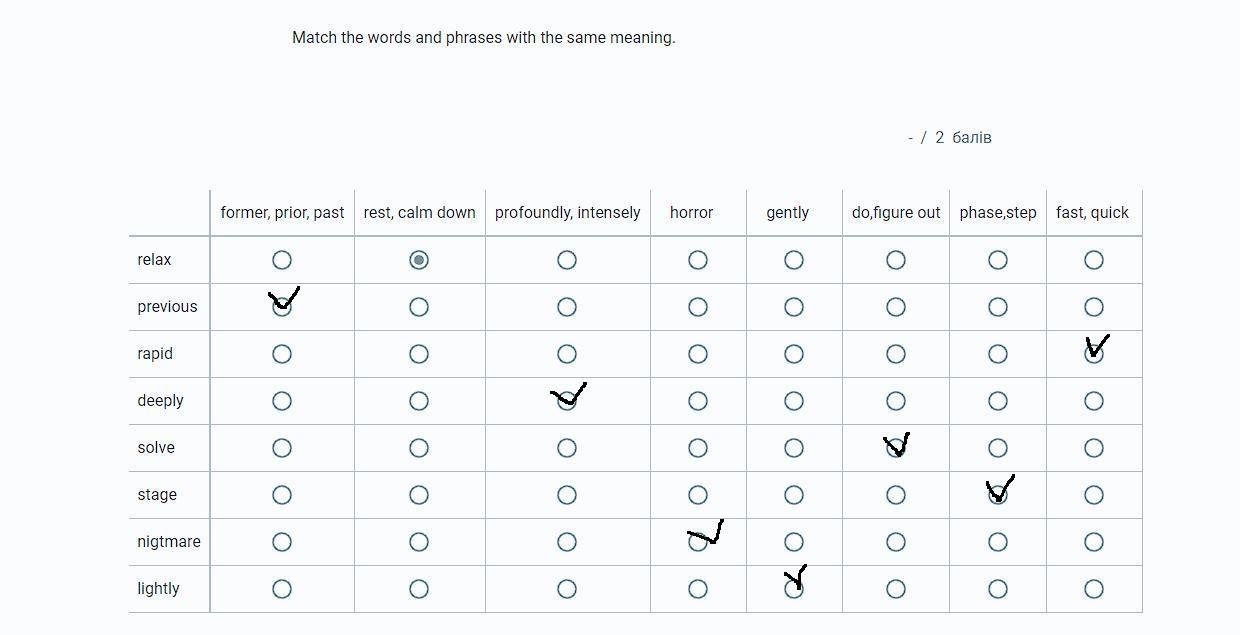
Task: Select 'horror' option in relax row
Action: [x=698, y=260]
